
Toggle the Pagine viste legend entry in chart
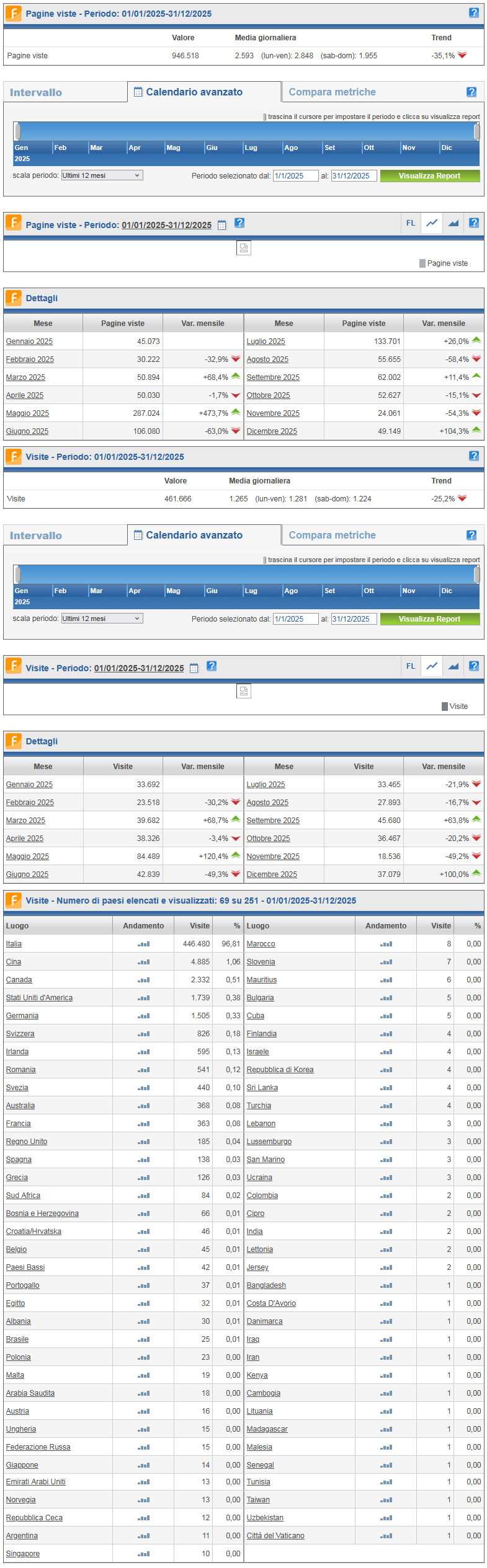pyautogui.click(x=444, y=263)
